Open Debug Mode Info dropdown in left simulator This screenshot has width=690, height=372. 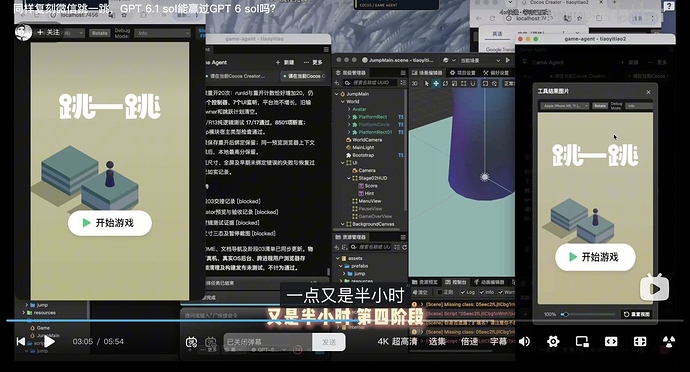pos(162,33)
